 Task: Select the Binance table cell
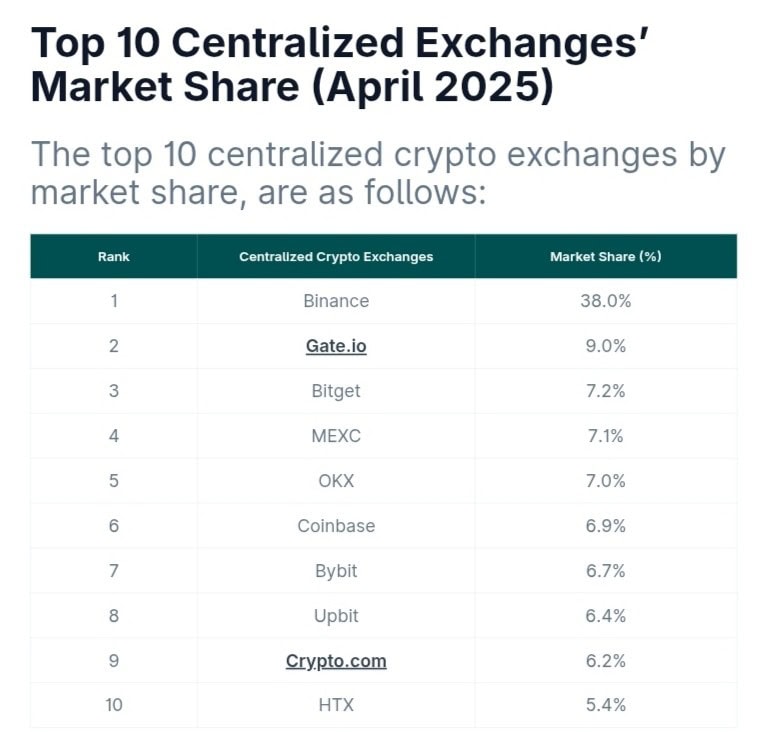(336, 301)
